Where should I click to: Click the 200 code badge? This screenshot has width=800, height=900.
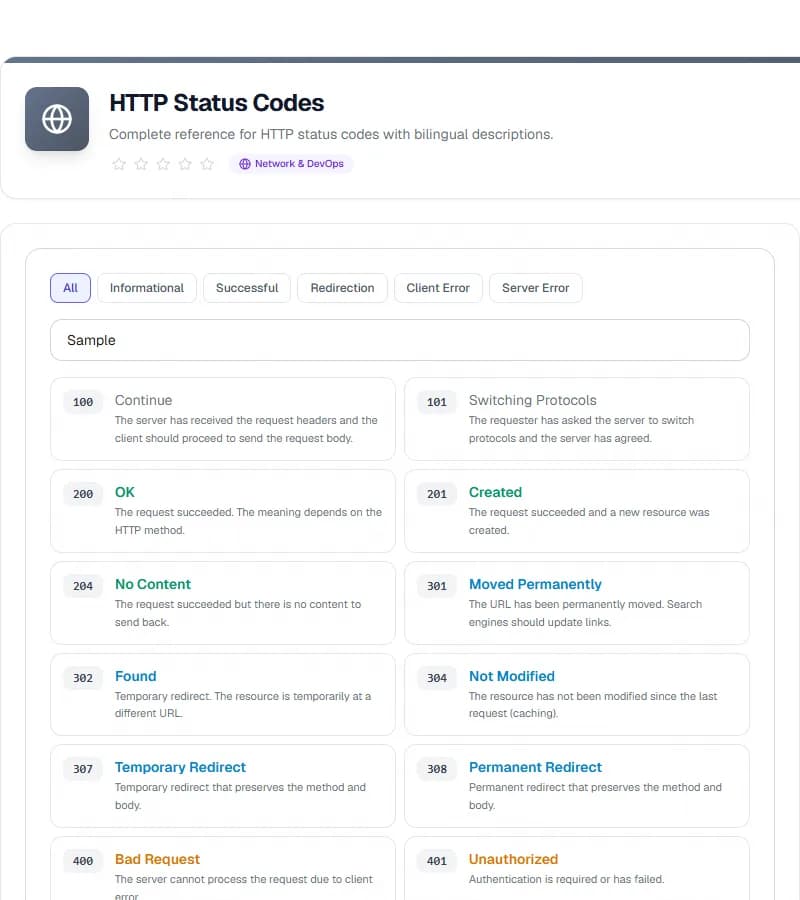tap(83, 494)
